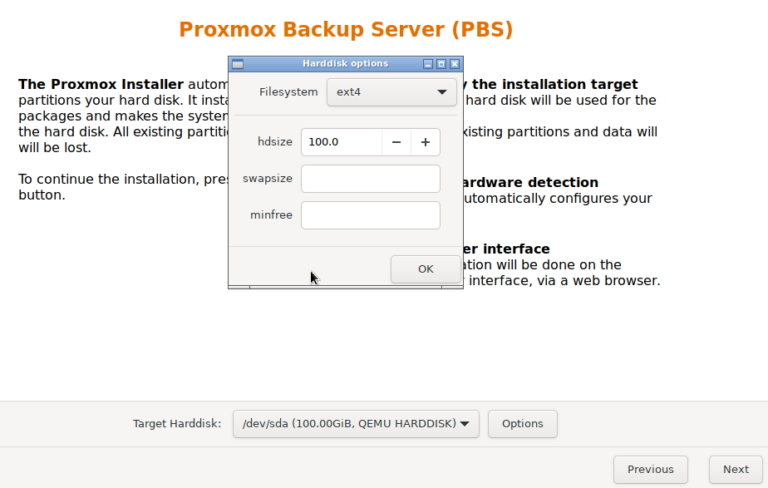Expand the Target Harddisk /dev/sda dropdown
Viewport: 768px width, 488px height.
(355, 424)
